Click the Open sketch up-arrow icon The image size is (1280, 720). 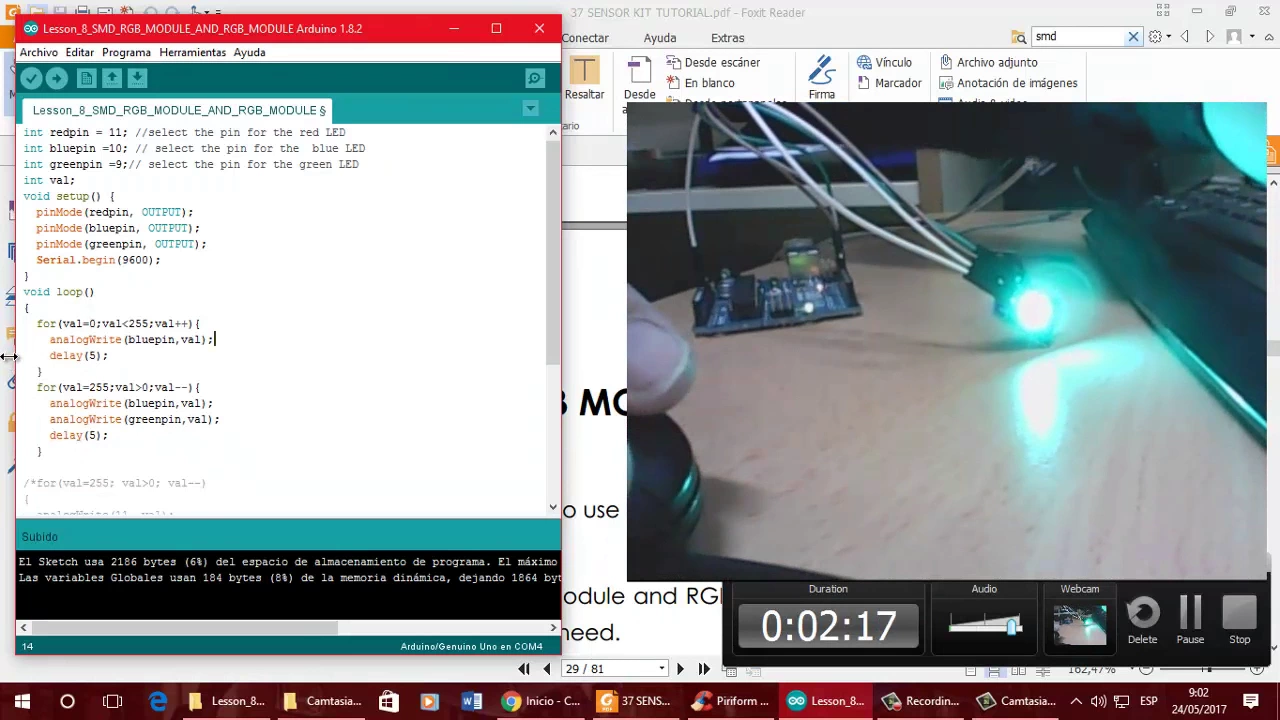click(112, 78)
